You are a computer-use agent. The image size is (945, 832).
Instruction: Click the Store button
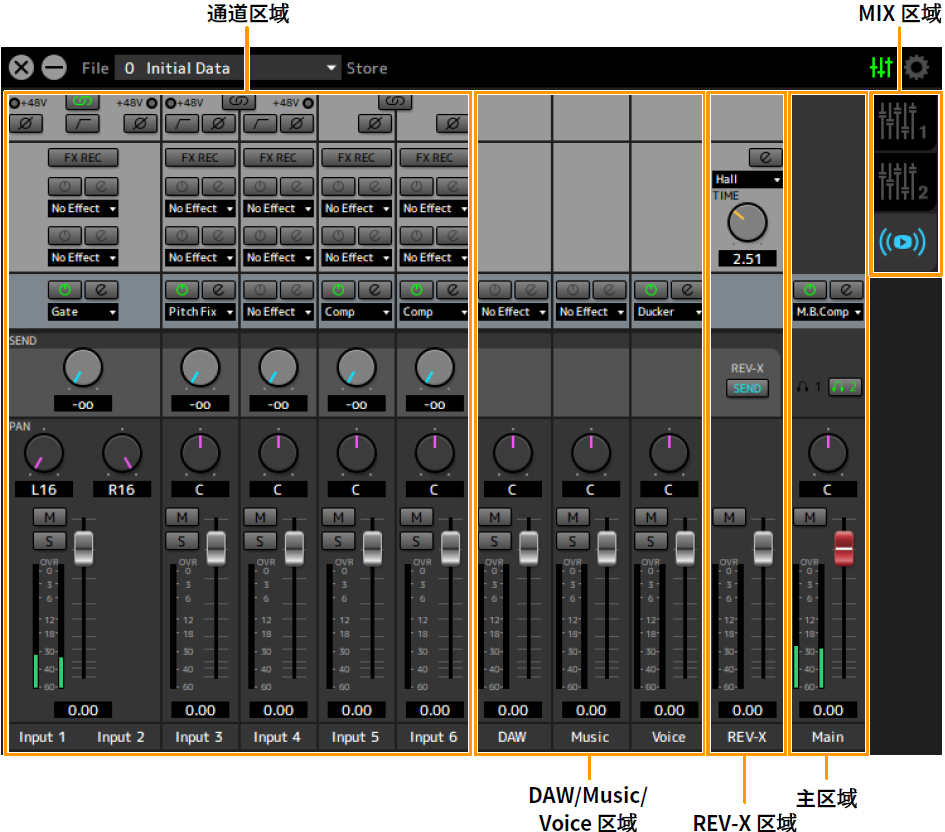(x=367, y=68)
